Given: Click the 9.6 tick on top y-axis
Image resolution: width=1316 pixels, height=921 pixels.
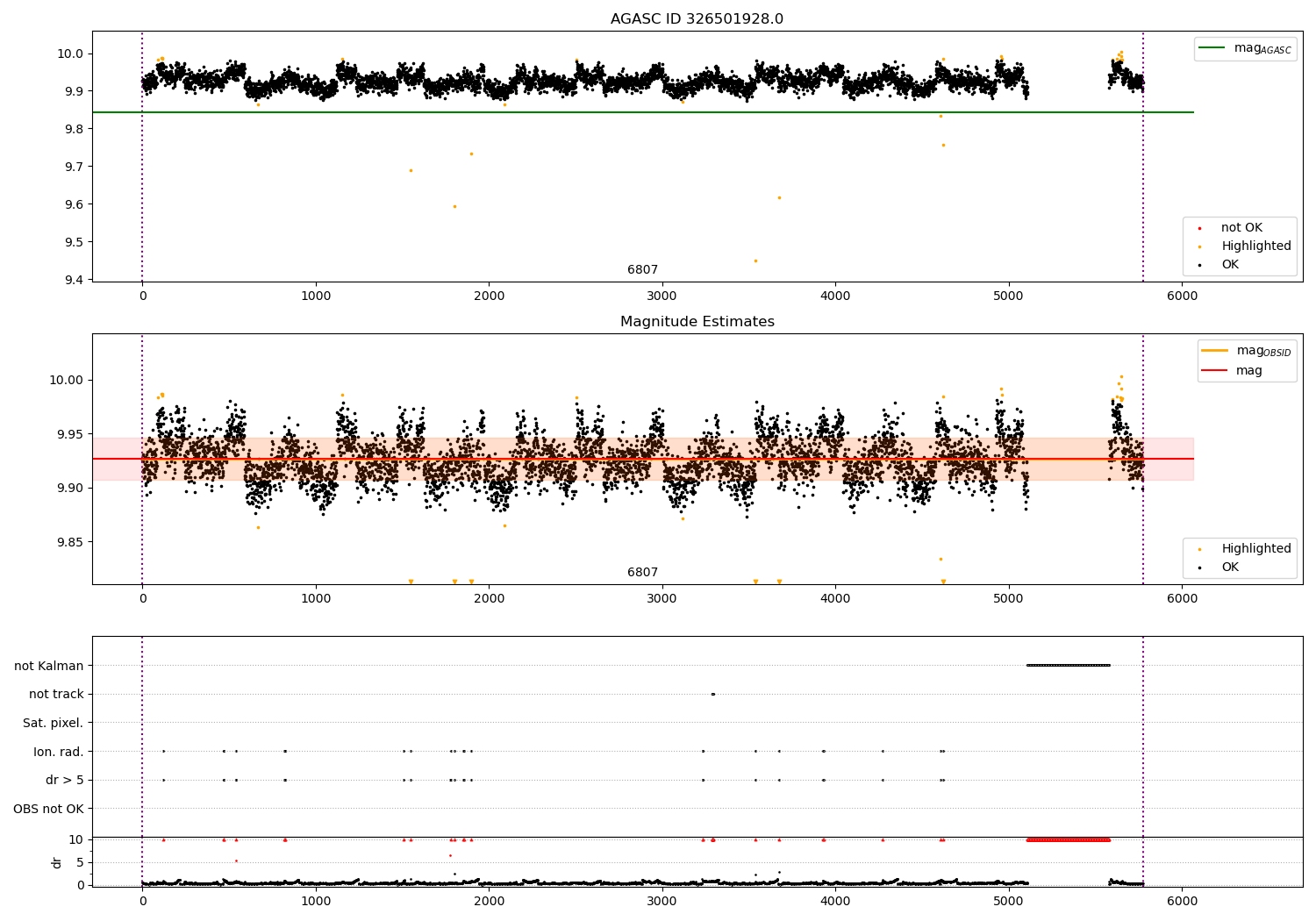Looking at the screenshot, I should (x=75, y=204).
